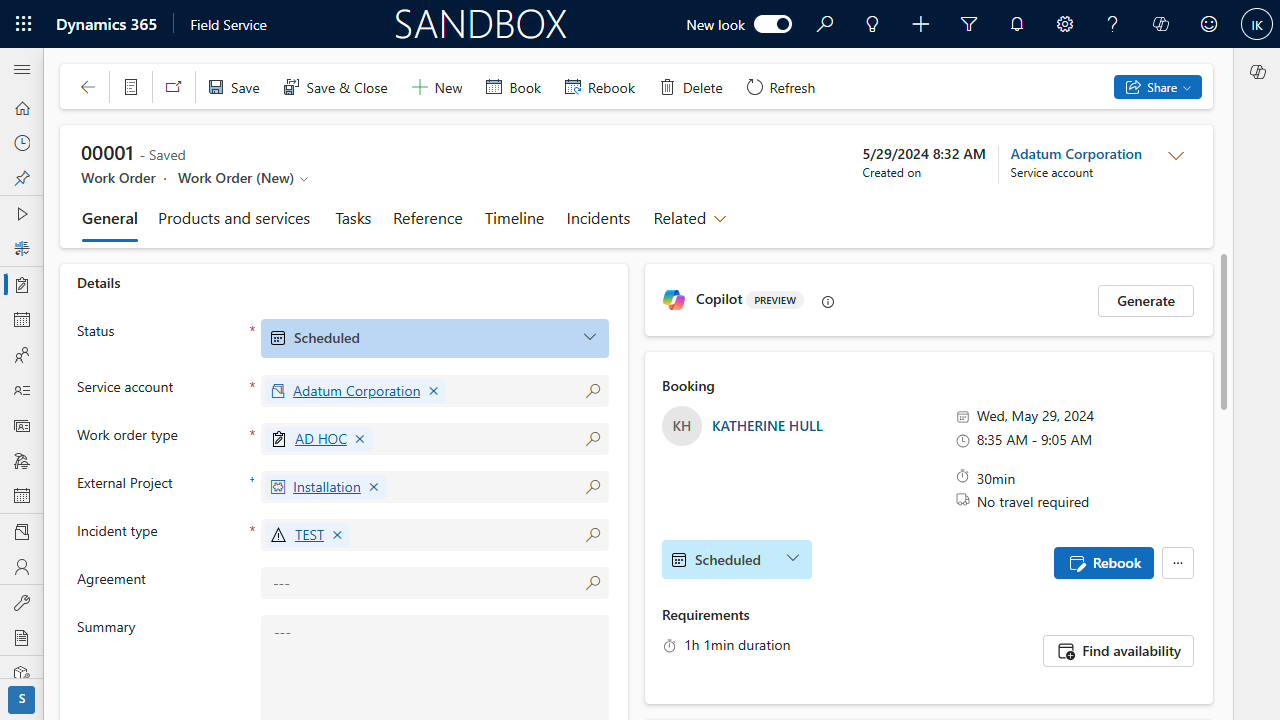Click Refresh in the command bar

coord(781,88)
